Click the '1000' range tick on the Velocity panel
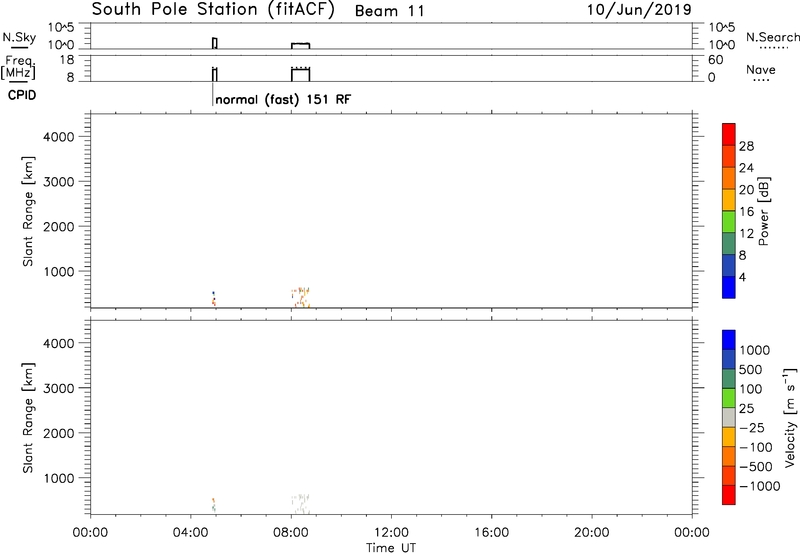 coord(58,477)
